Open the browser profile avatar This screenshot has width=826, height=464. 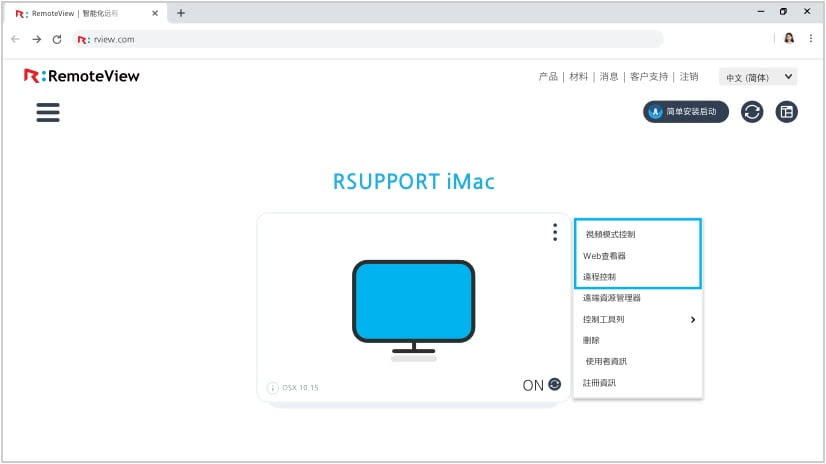(789, 38)
